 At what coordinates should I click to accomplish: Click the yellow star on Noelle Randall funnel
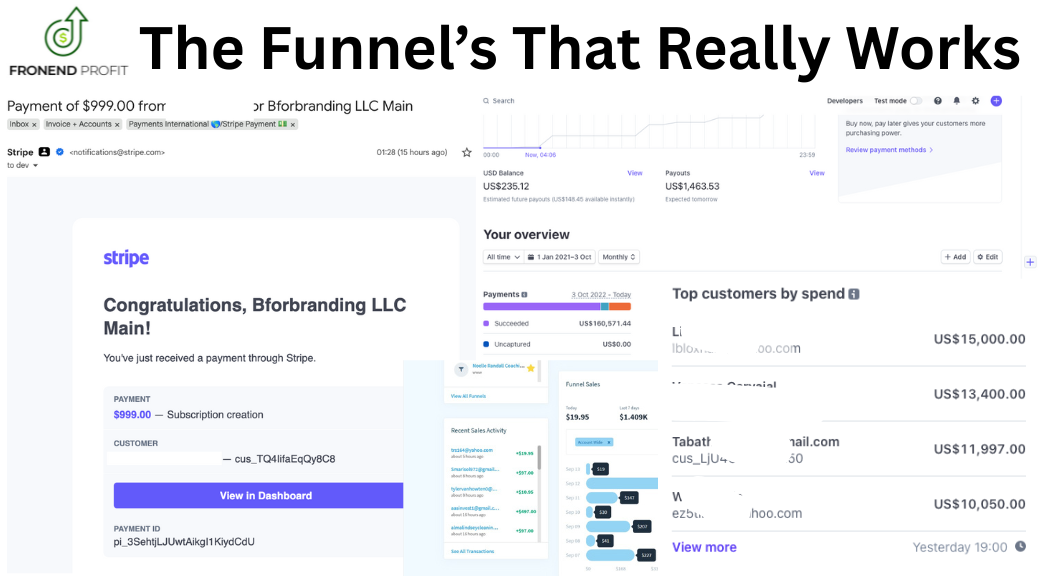531,368
